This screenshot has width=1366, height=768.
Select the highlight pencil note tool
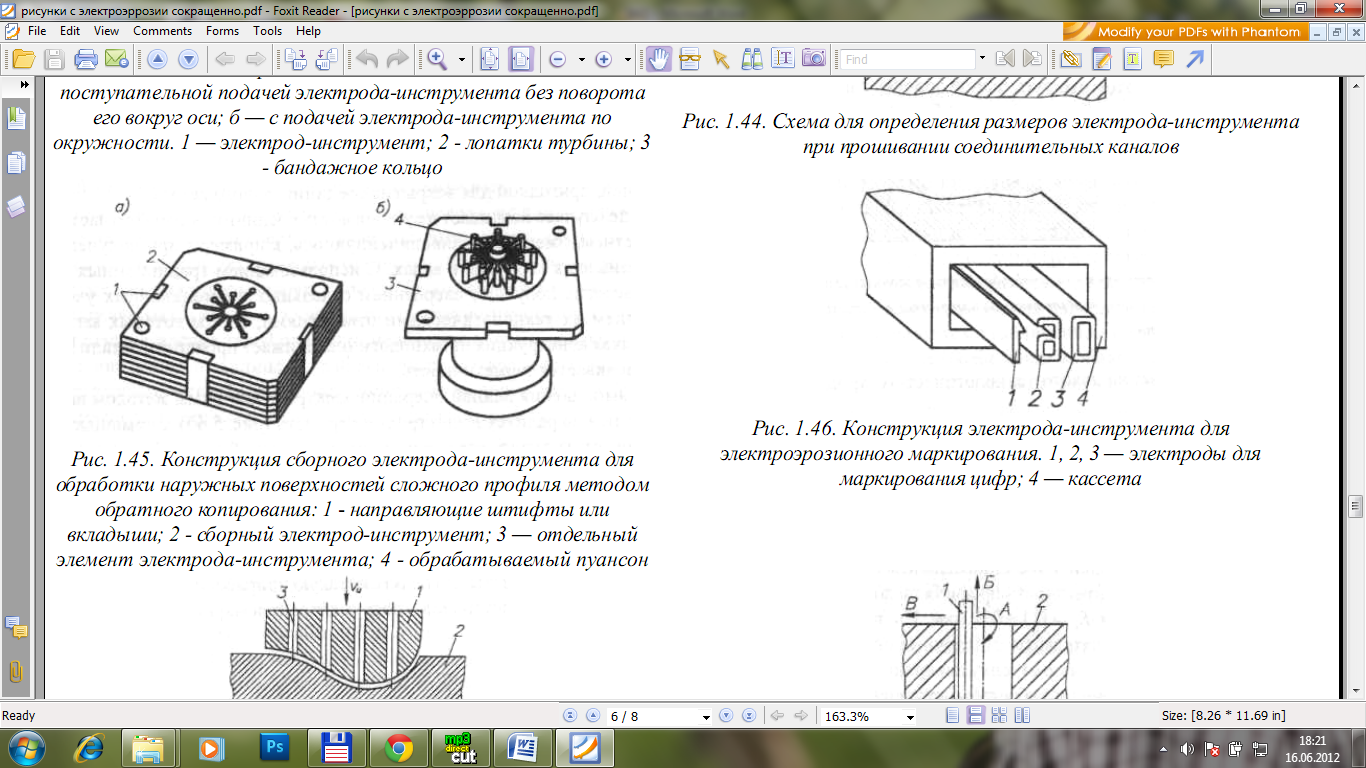1102,59
